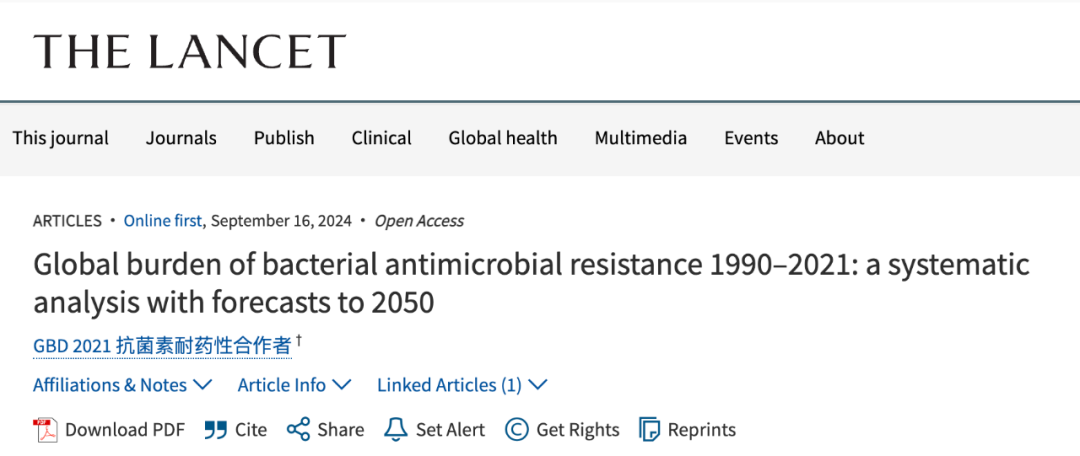Screen dimensions: 1080x456
Task: Expand the Article Info chevron
Action: pos(342,385)
